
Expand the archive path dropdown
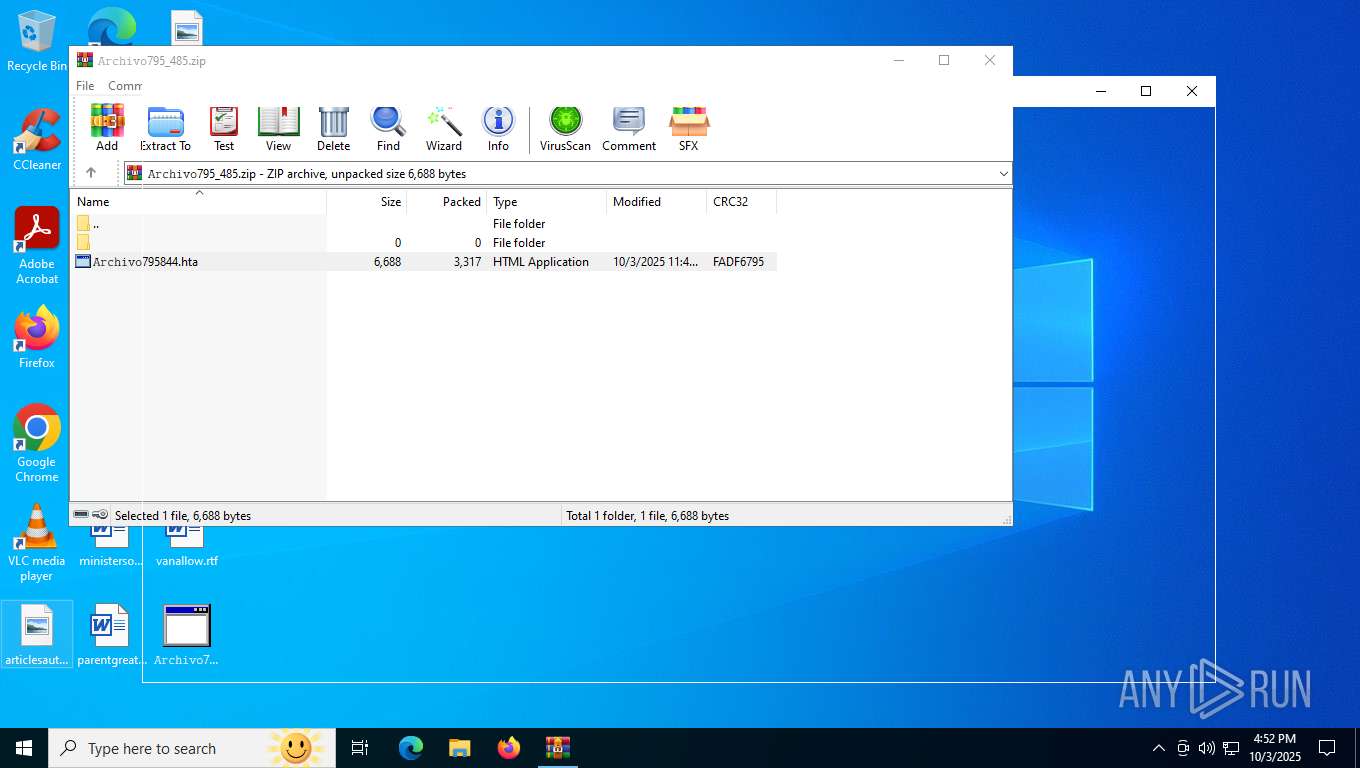click(x=1003, y=173)
